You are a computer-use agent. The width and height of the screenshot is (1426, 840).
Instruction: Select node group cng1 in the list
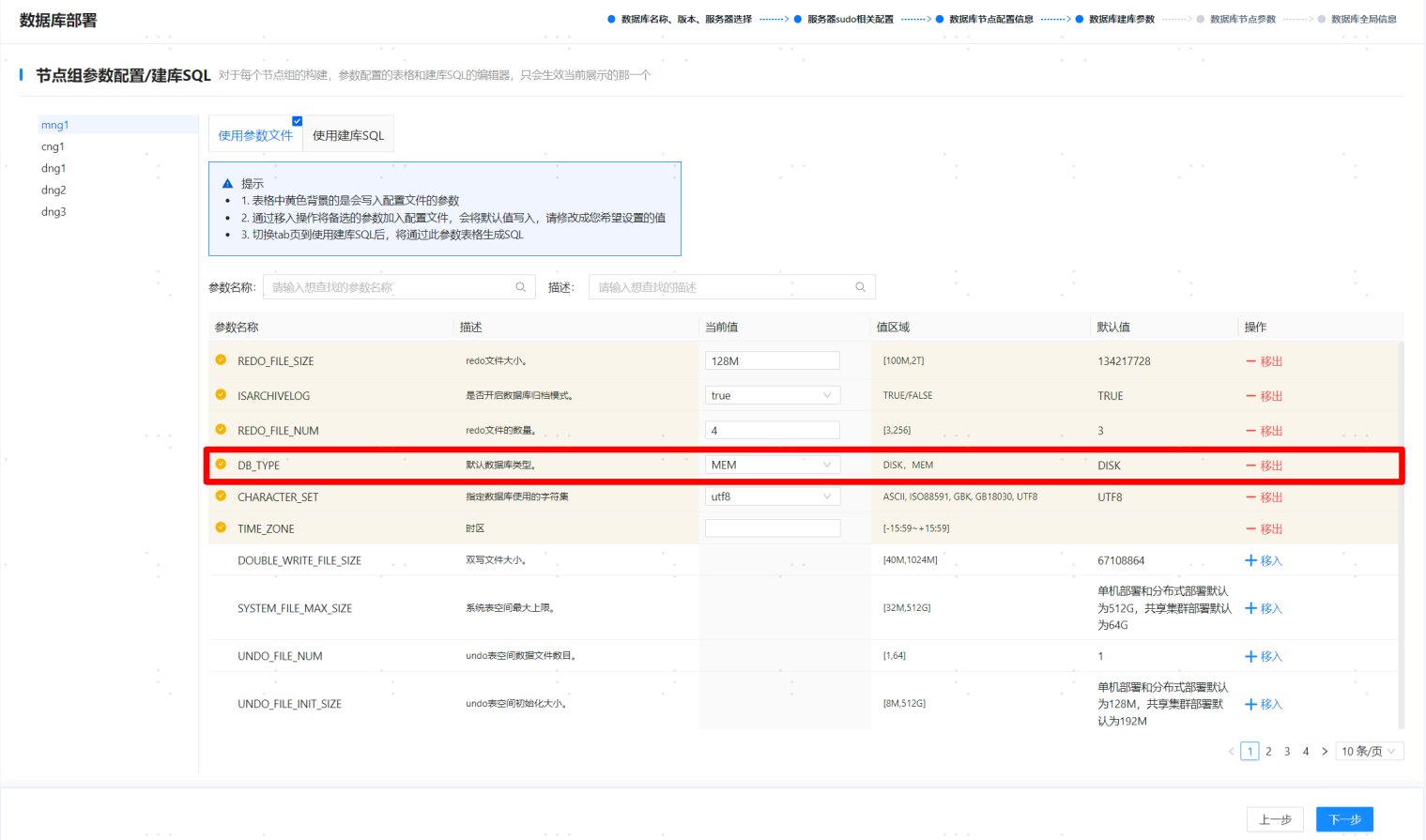[x=54, y=146]
